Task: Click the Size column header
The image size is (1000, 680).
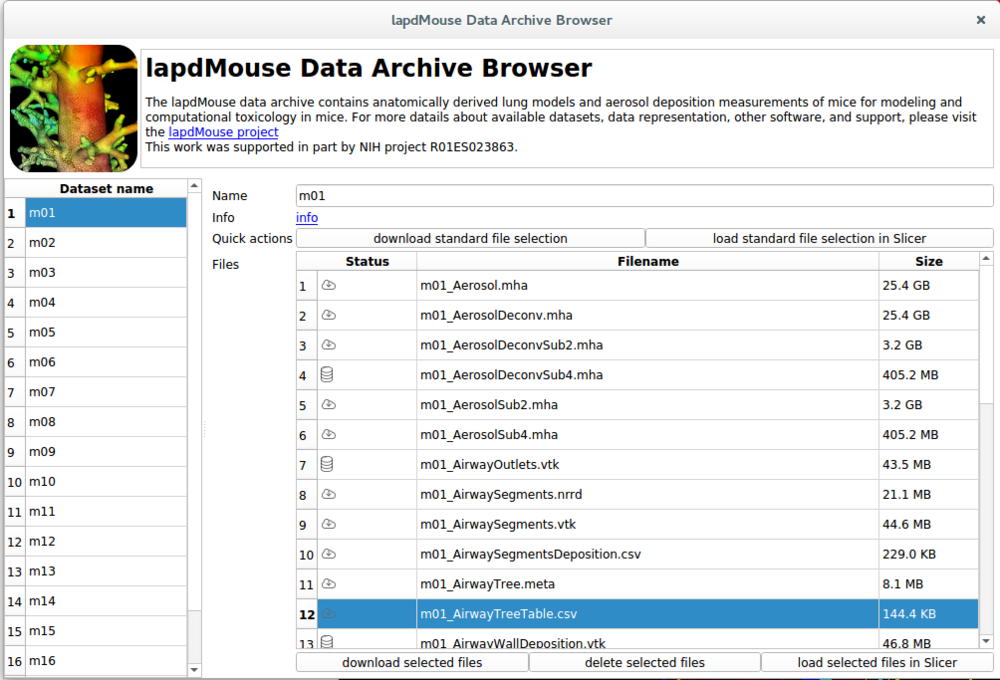Action: (x=928, y=261)
